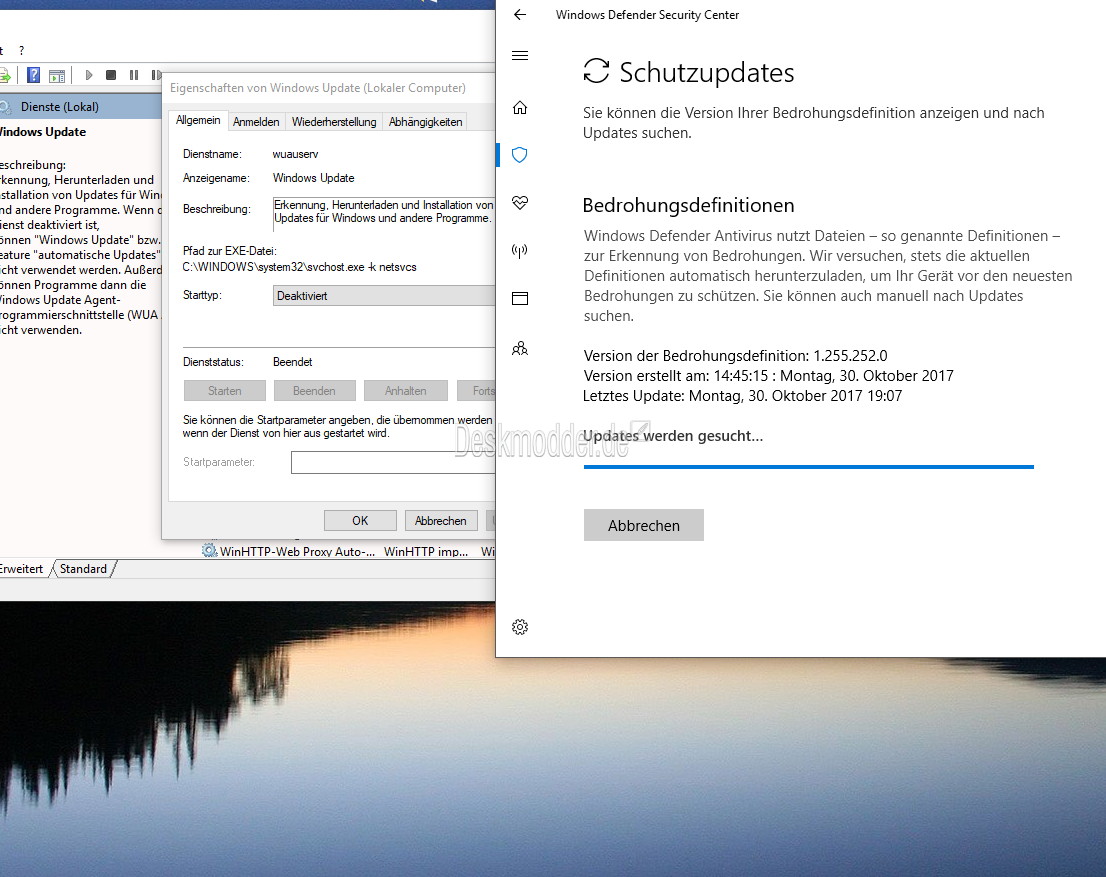The image size is (1106, 877).
Task: Switch to the Anmelden tab
Action: tap(256, 122)
